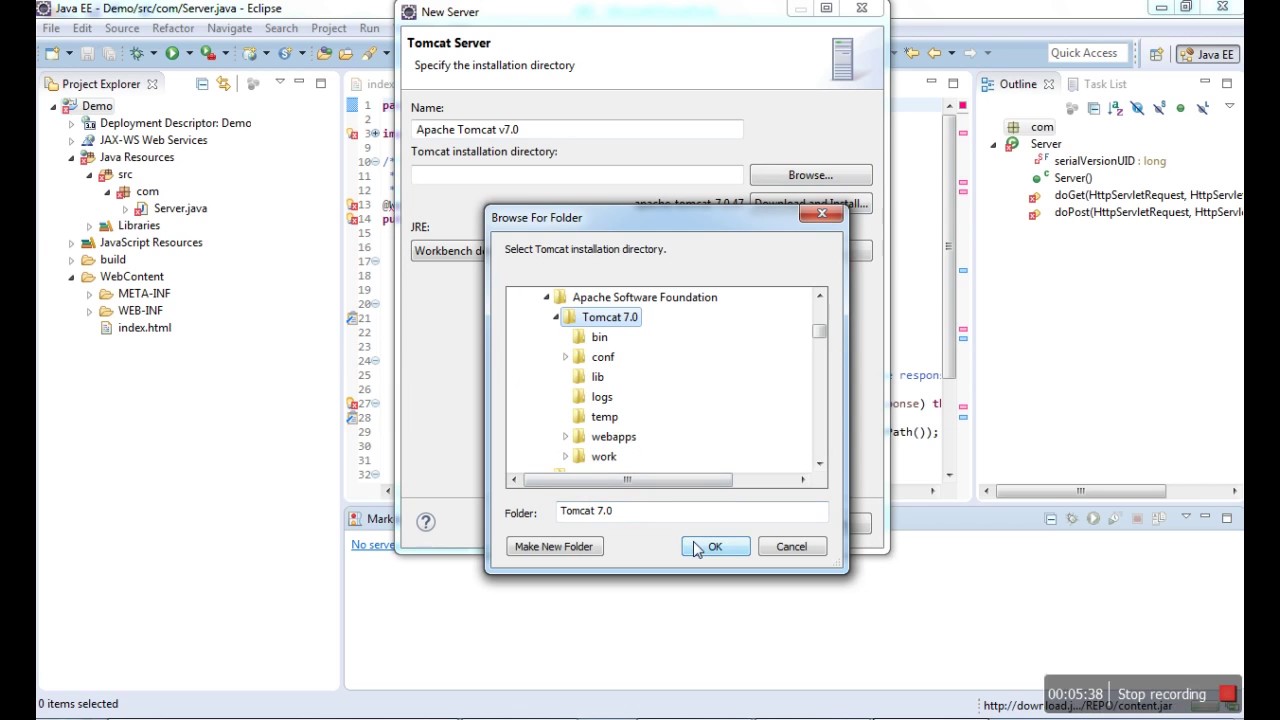
Task: Click the Open Type toolbar icon
Action: [x=324, y=53]
